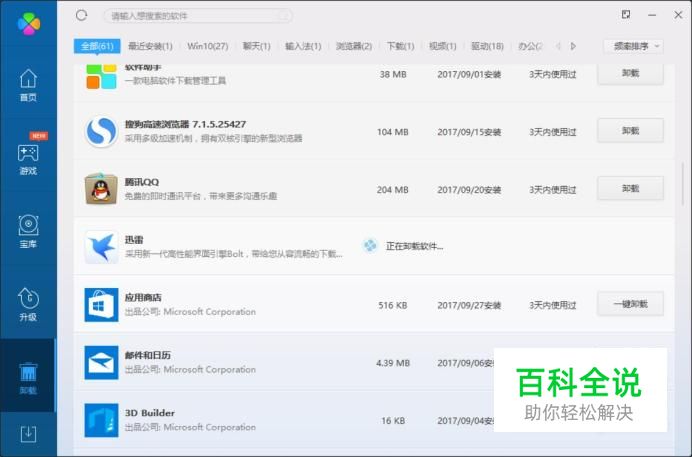Click the 2017/09/15 install date
The image size is (692, 457).
pos(469,132)
